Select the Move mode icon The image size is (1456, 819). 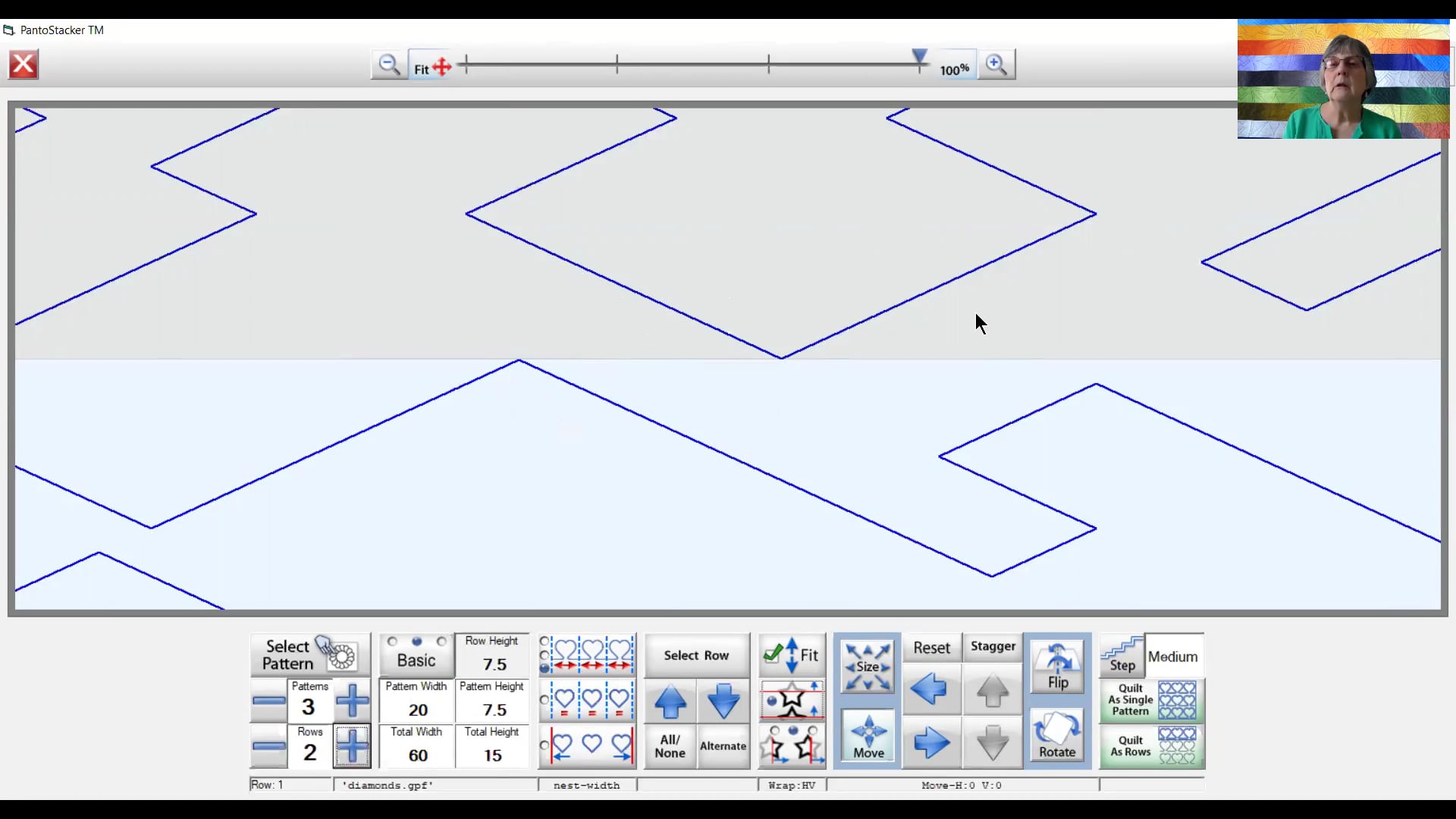(x=868, y=736)
